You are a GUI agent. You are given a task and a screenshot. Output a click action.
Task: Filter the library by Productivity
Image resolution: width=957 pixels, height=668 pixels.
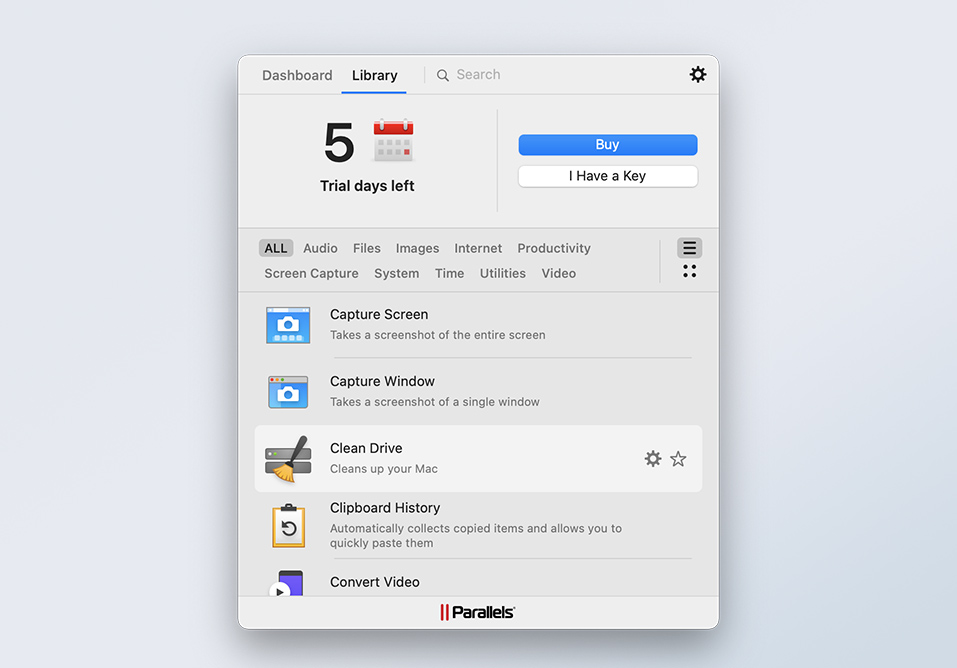(x=553, y=248)
